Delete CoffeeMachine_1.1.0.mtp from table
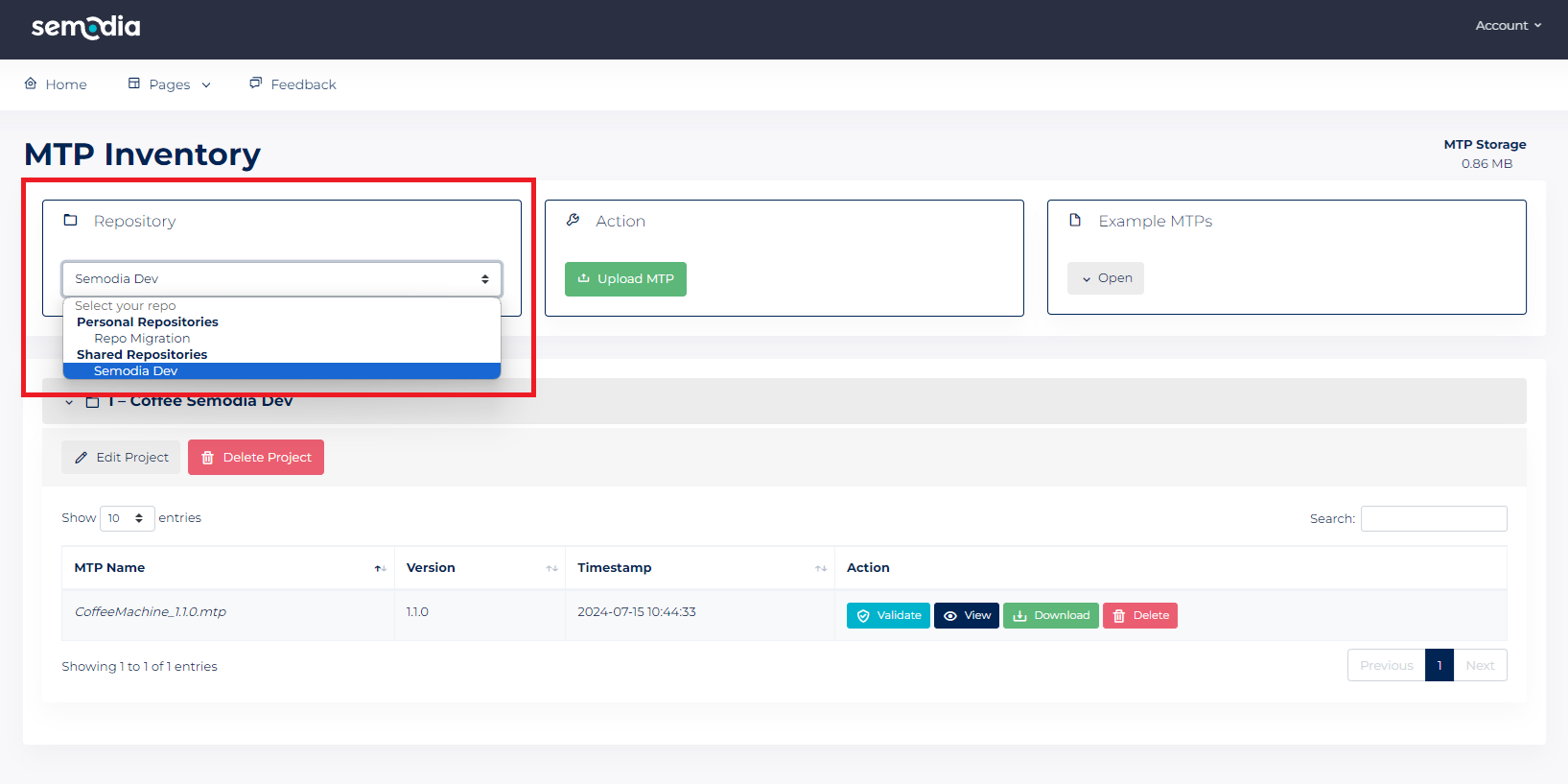This screenshot has width=1568, height=784. pyautogui.click(x=1140, y=616)
